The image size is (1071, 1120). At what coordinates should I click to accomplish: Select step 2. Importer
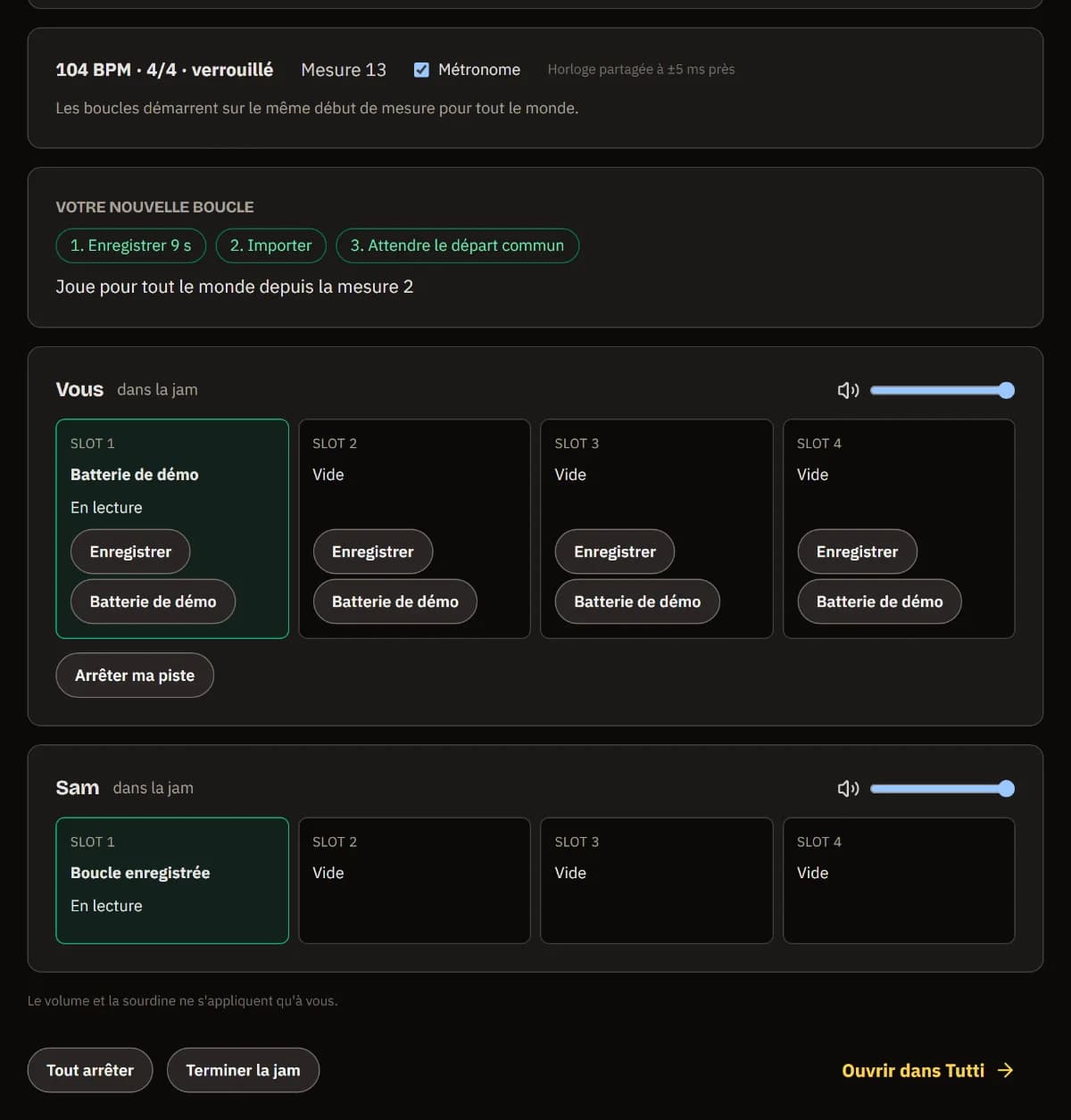(x=271, y=245)
